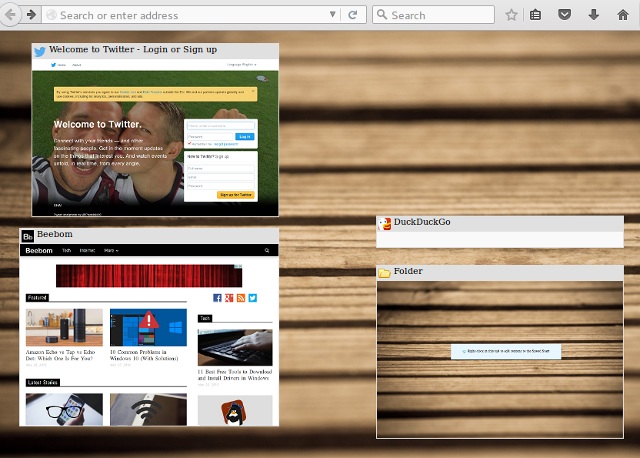Open the Twitter login page thumbnail
The image size is (640, 458).
[x=155, y=138]
